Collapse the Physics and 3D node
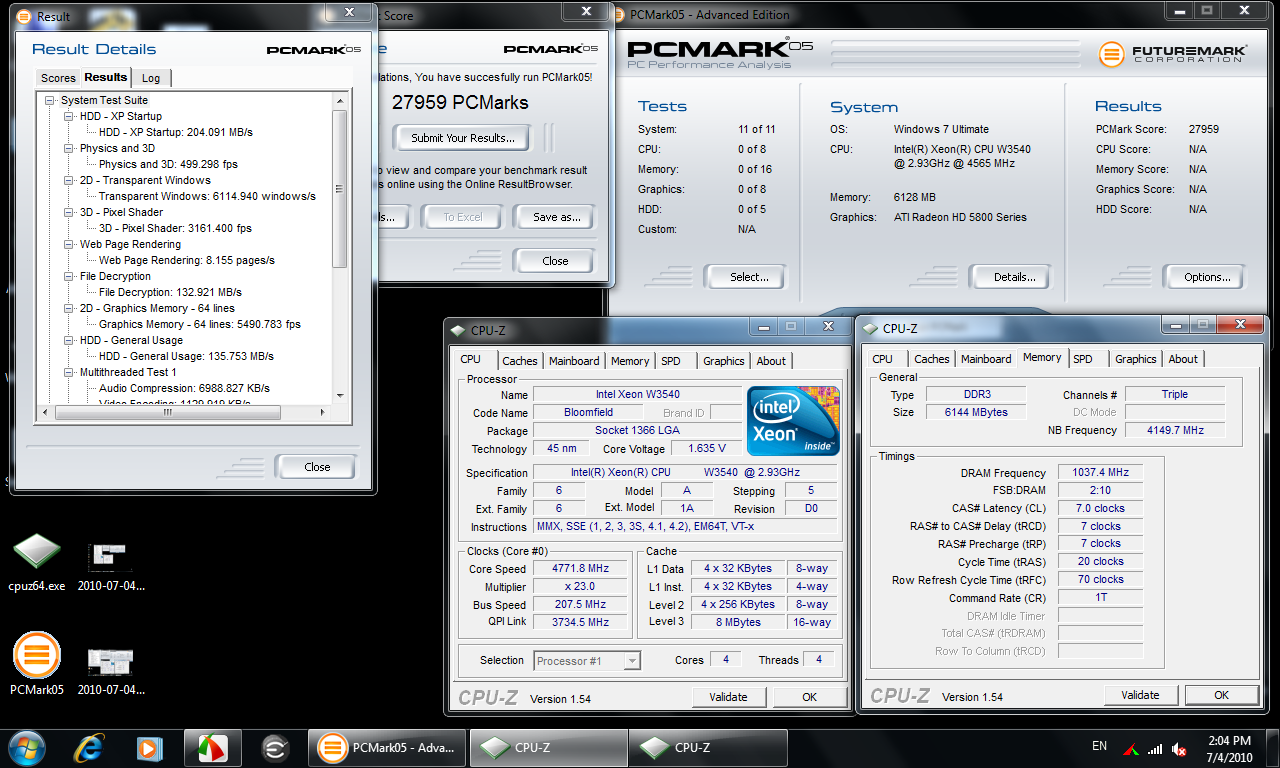This screenshot has width=1280, height=768. pos(69,148)
